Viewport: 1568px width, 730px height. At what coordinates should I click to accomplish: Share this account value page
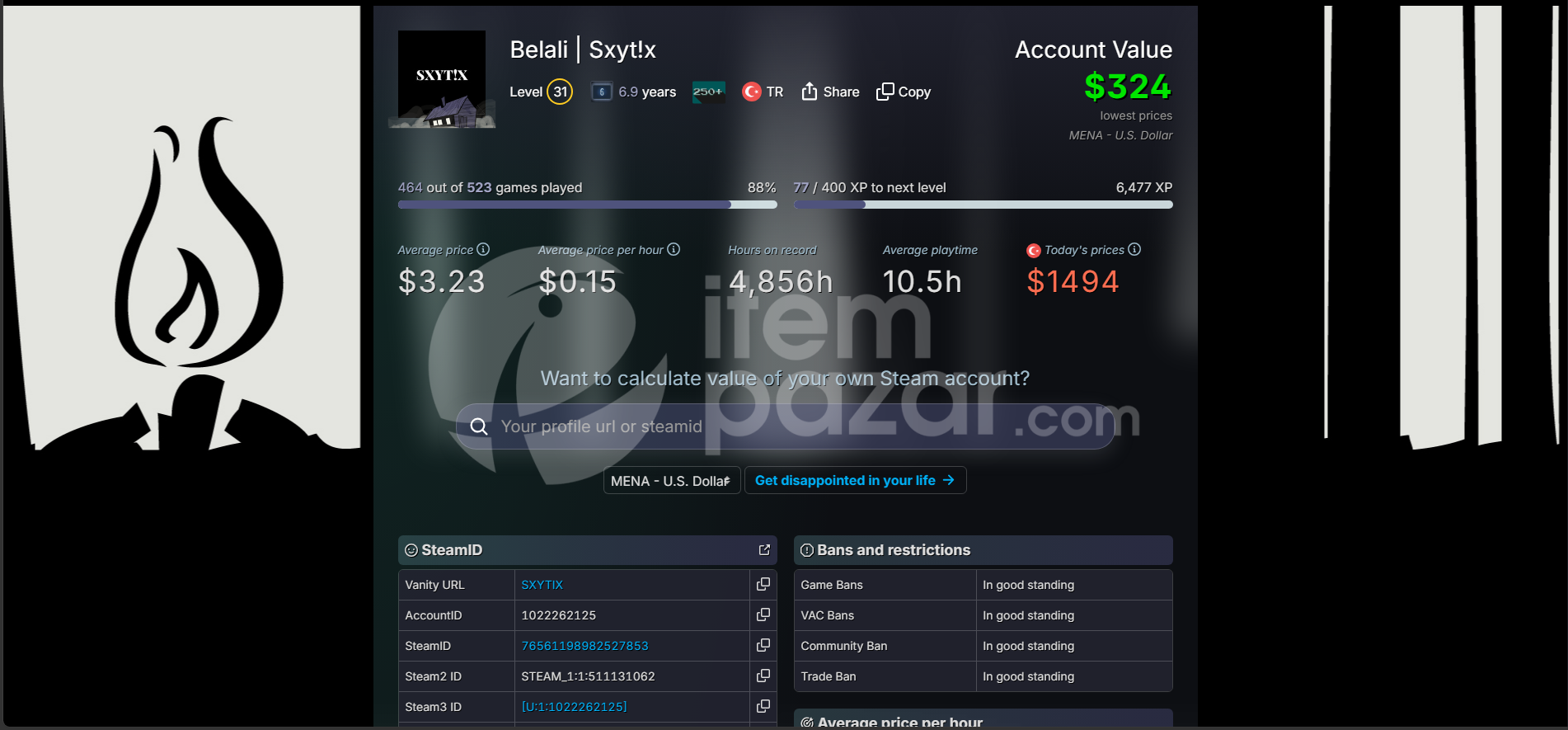coord(830,92)
